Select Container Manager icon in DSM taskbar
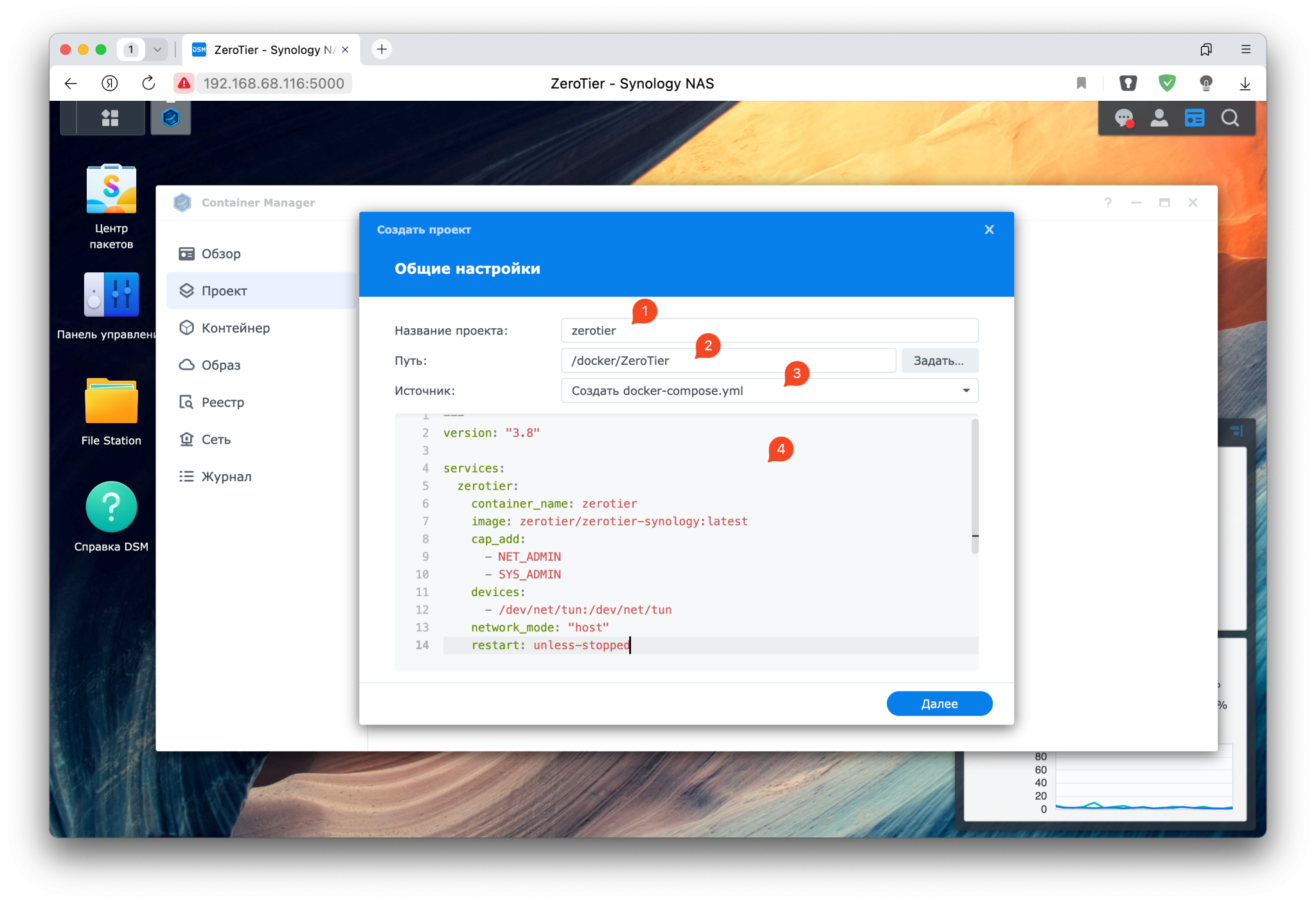The image size is (1316, 903). tap(170, 118)
